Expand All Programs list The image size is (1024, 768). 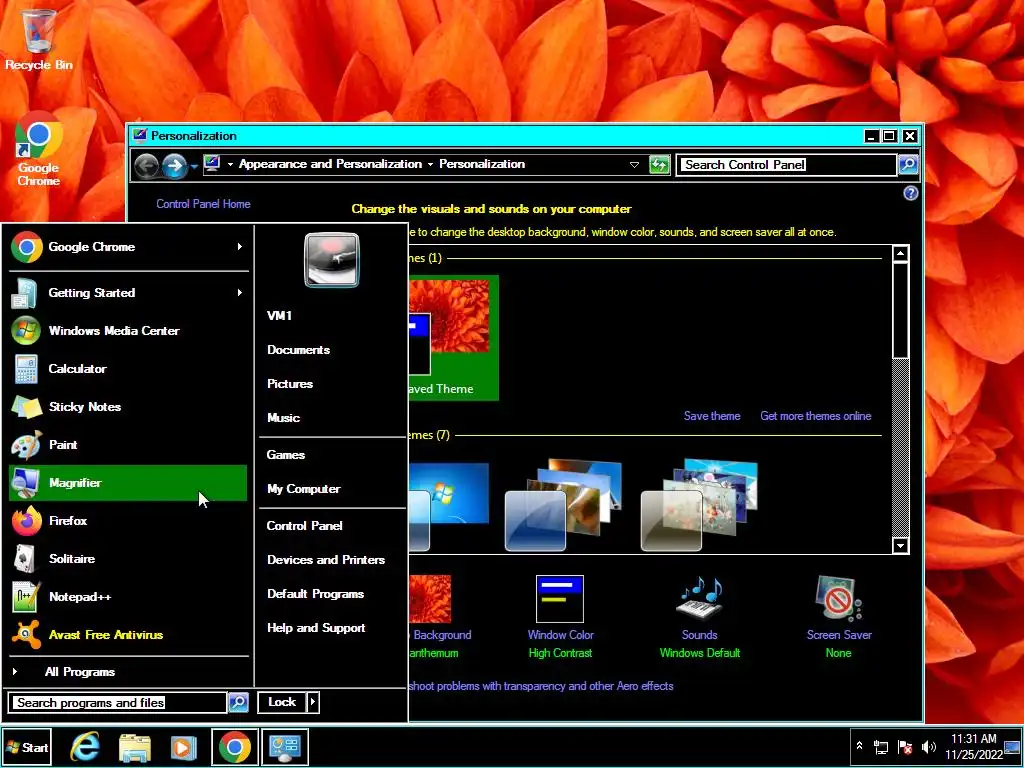click(128, 672)
